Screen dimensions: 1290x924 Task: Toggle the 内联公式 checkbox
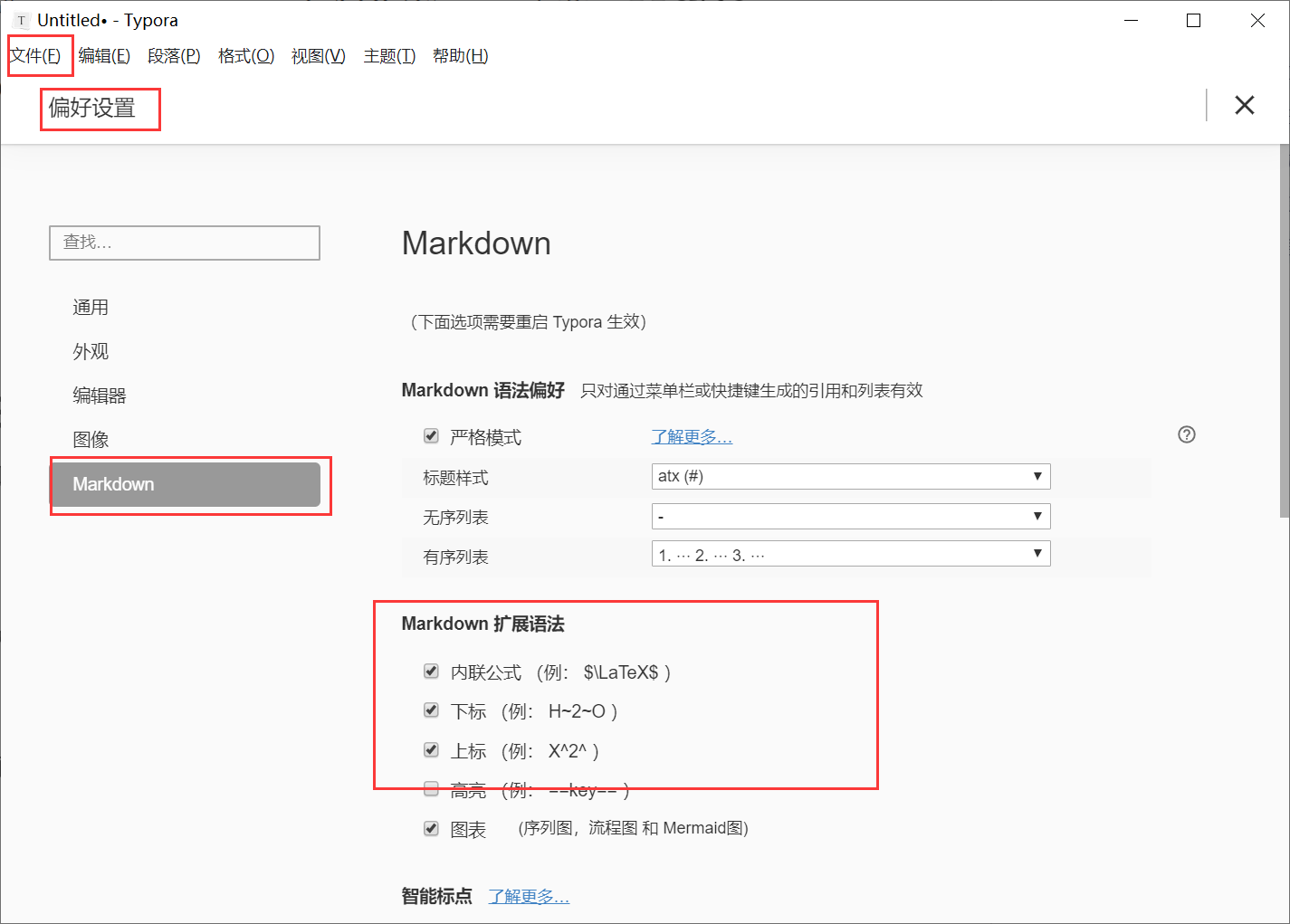click(432, 672)
